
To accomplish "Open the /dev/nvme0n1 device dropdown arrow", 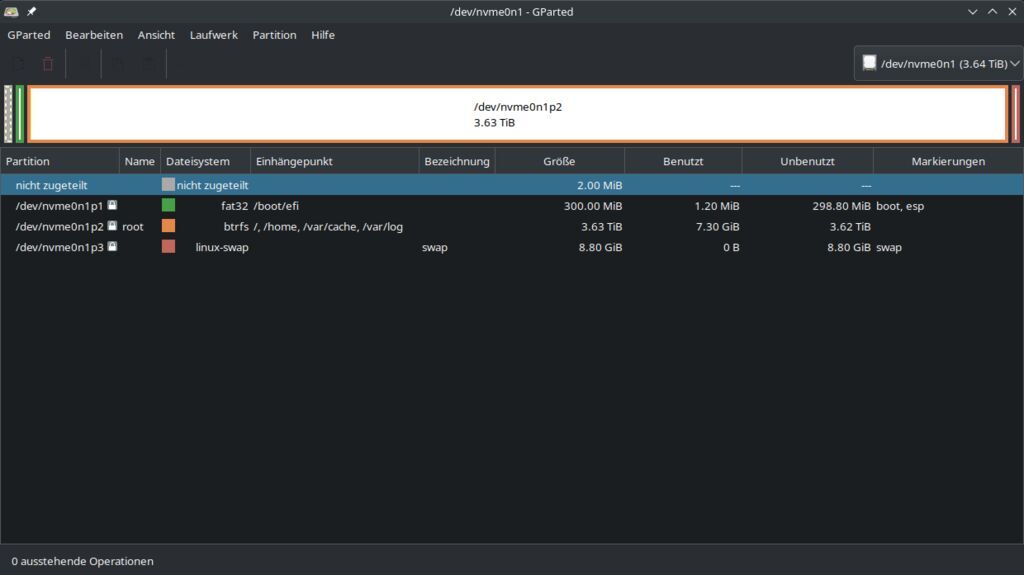I will (x=1015, y=63).
